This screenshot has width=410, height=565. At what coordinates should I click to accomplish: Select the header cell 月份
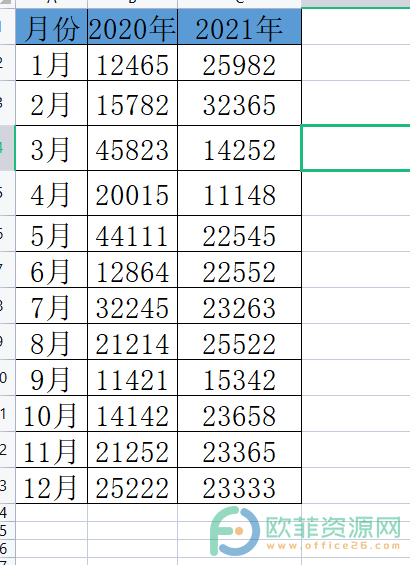tap(52, 27)
